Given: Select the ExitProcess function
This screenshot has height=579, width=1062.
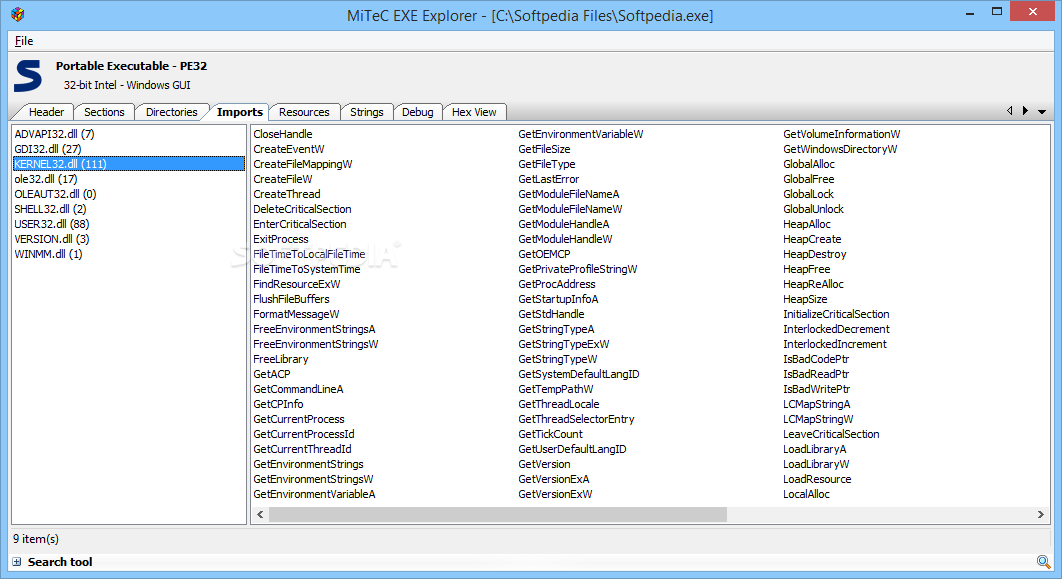Looking at the screenshot, I should pos(281,239).
